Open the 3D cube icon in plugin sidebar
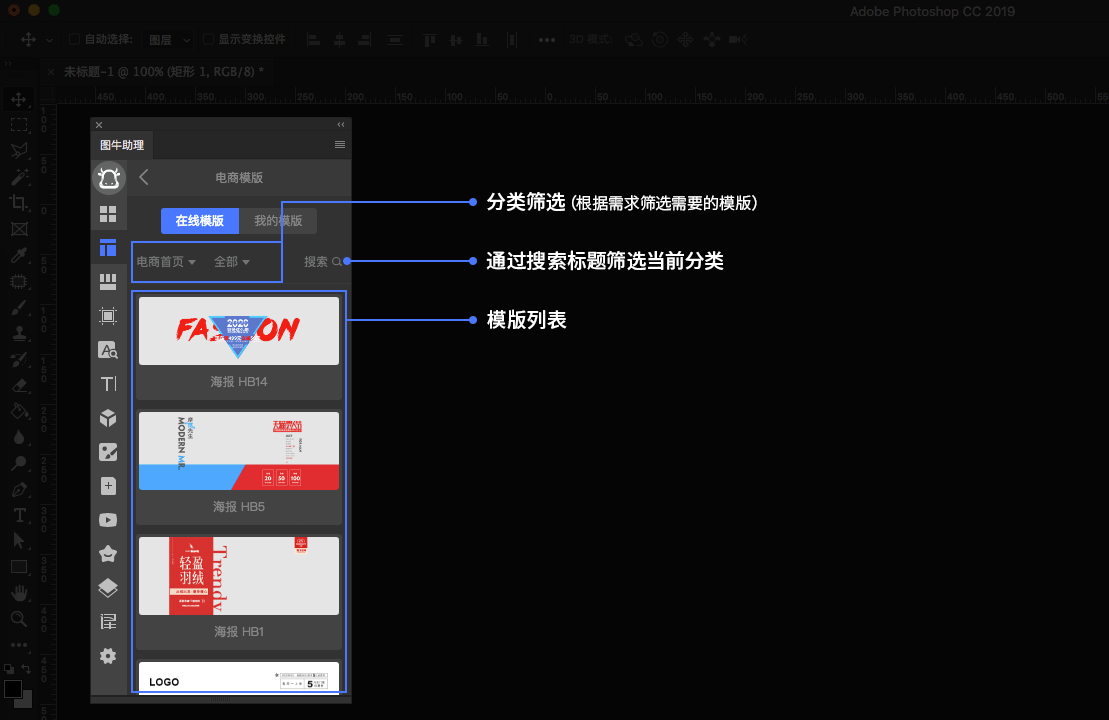Image resolution: width=1109 pixels, height=720 pixels. pos(108,418)
